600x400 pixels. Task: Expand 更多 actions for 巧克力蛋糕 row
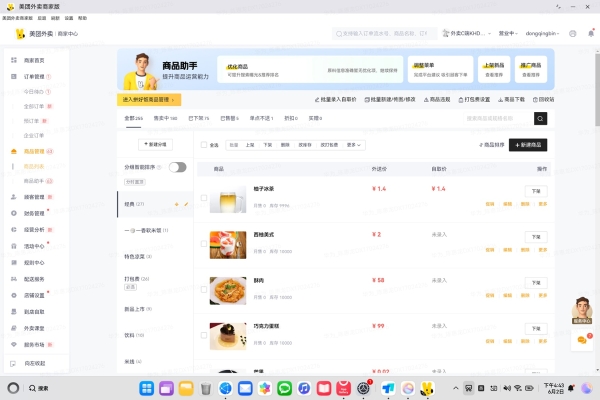(x=543, y=341)
